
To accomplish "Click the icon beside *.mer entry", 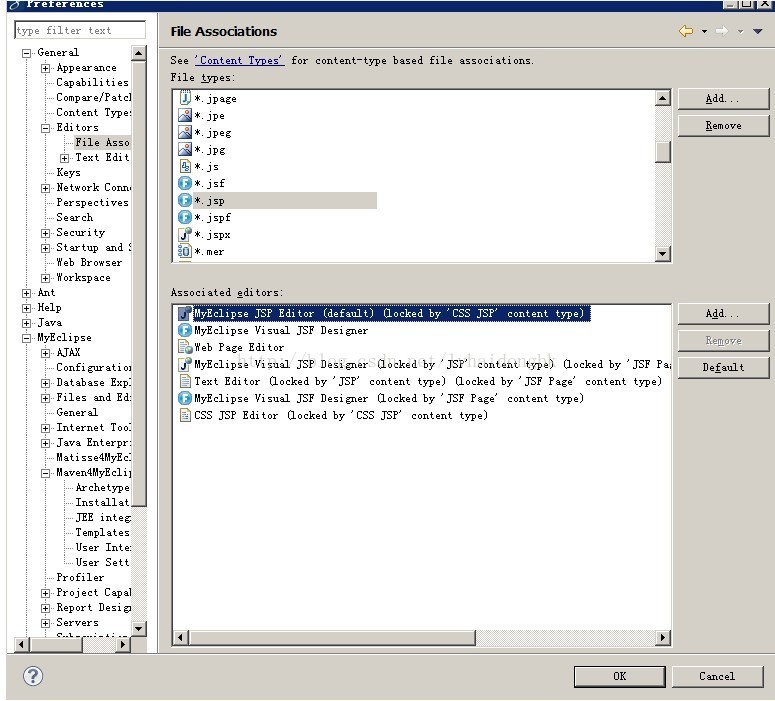I will (x=185, y=251).
